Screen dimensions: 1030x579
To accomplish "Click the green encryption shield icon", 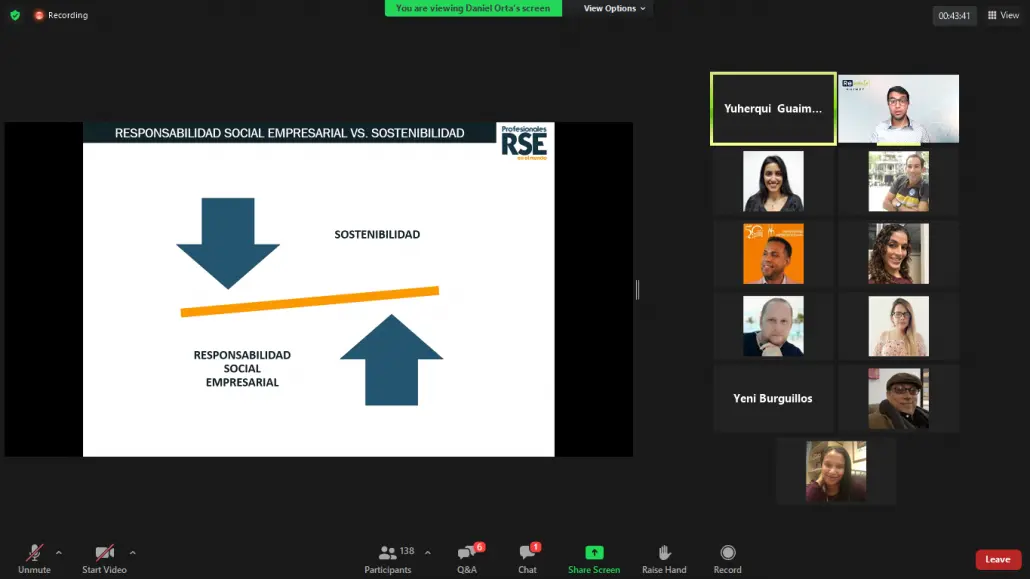I will pyautogui.click(x=15, y=15).
